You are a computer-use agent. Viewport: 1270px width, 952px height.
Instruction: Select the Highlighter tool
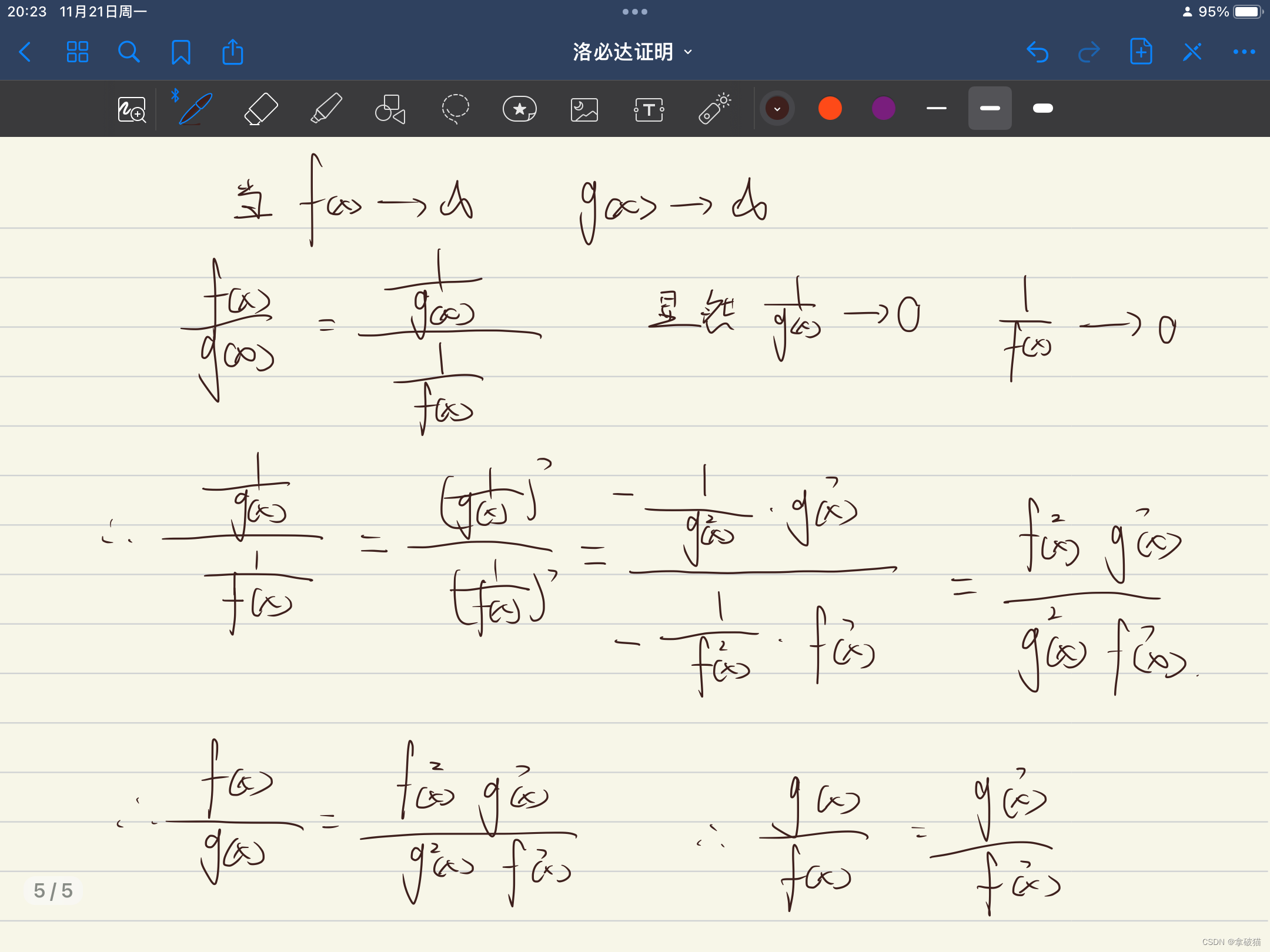click(x=326, y=109)
